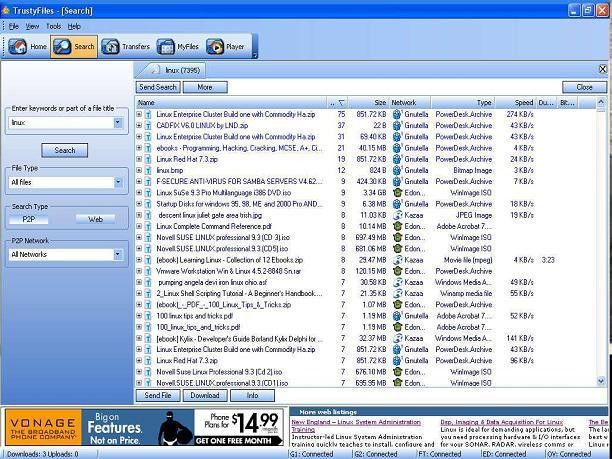The width and height of the screenshot is (612, 459).
Task: Open the Home toolbar section
Action: pyautogui.click(x=27, y=46)
